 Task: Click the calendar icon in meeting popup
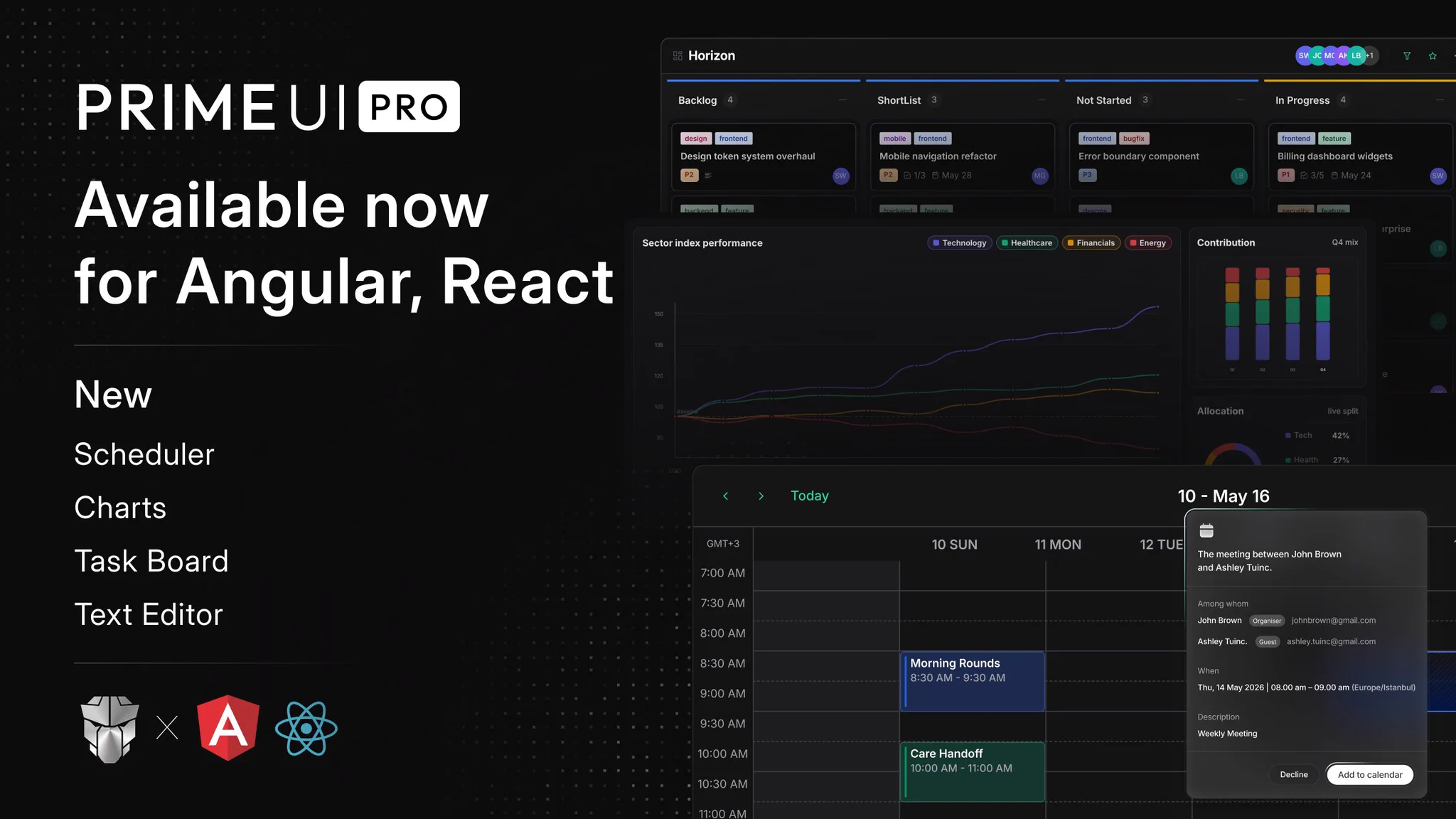[x=1206, y=530]
